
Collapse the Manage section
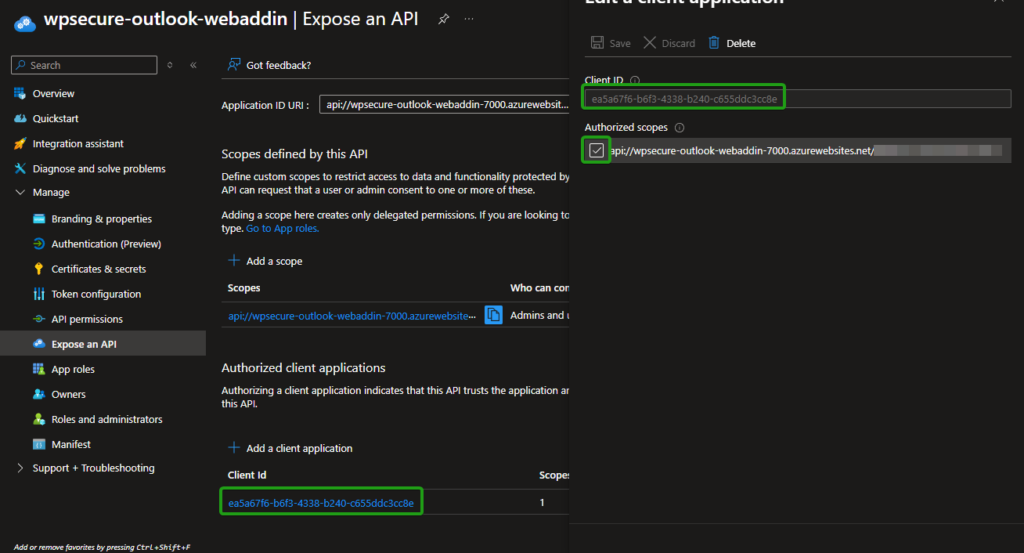pos(20,192)
